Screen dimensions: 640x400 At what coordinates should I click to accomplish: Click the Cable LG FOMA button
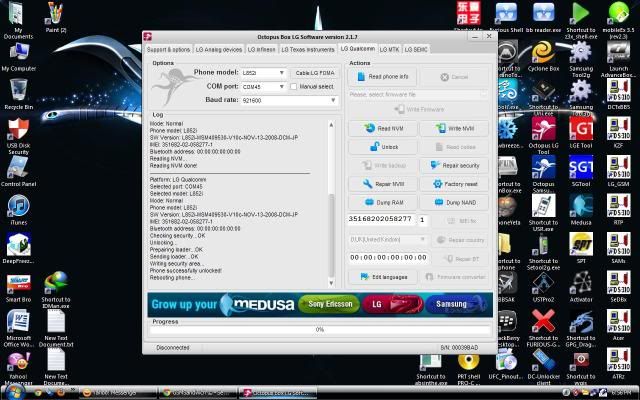coord(315,73)
